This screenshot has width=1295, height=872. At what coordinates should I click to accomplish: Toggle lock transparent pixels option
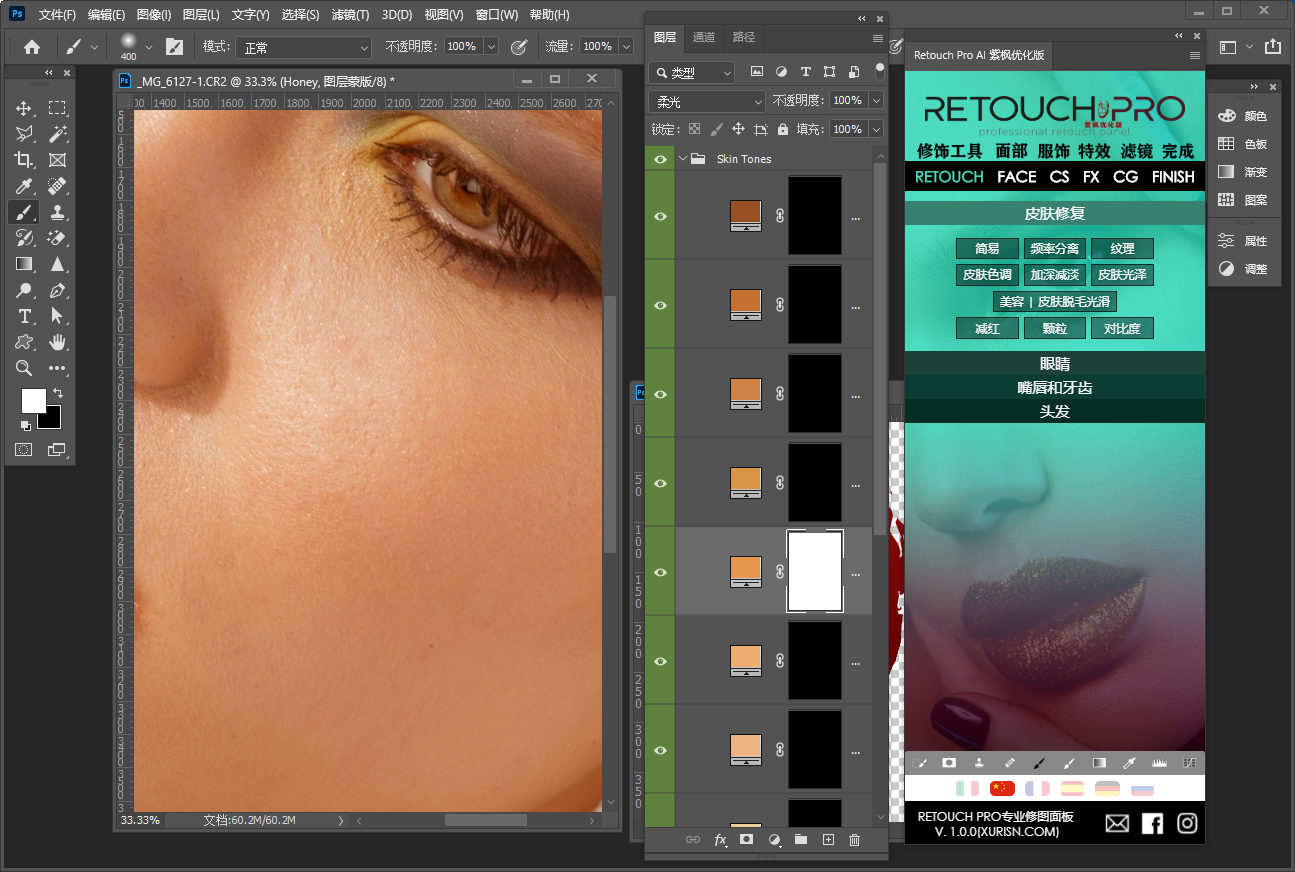click(695, 129)
